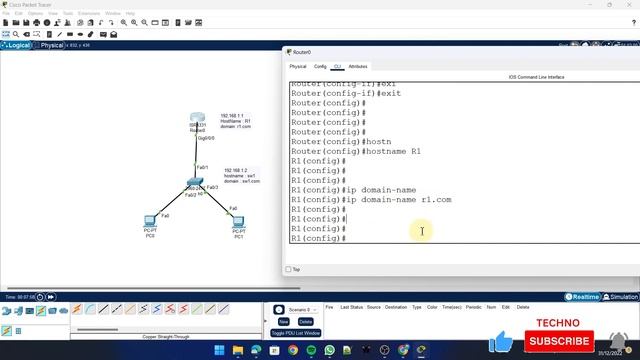Pick the blue Coaxial zigzag cable
640x360 pixels.
tap(157, 309)
